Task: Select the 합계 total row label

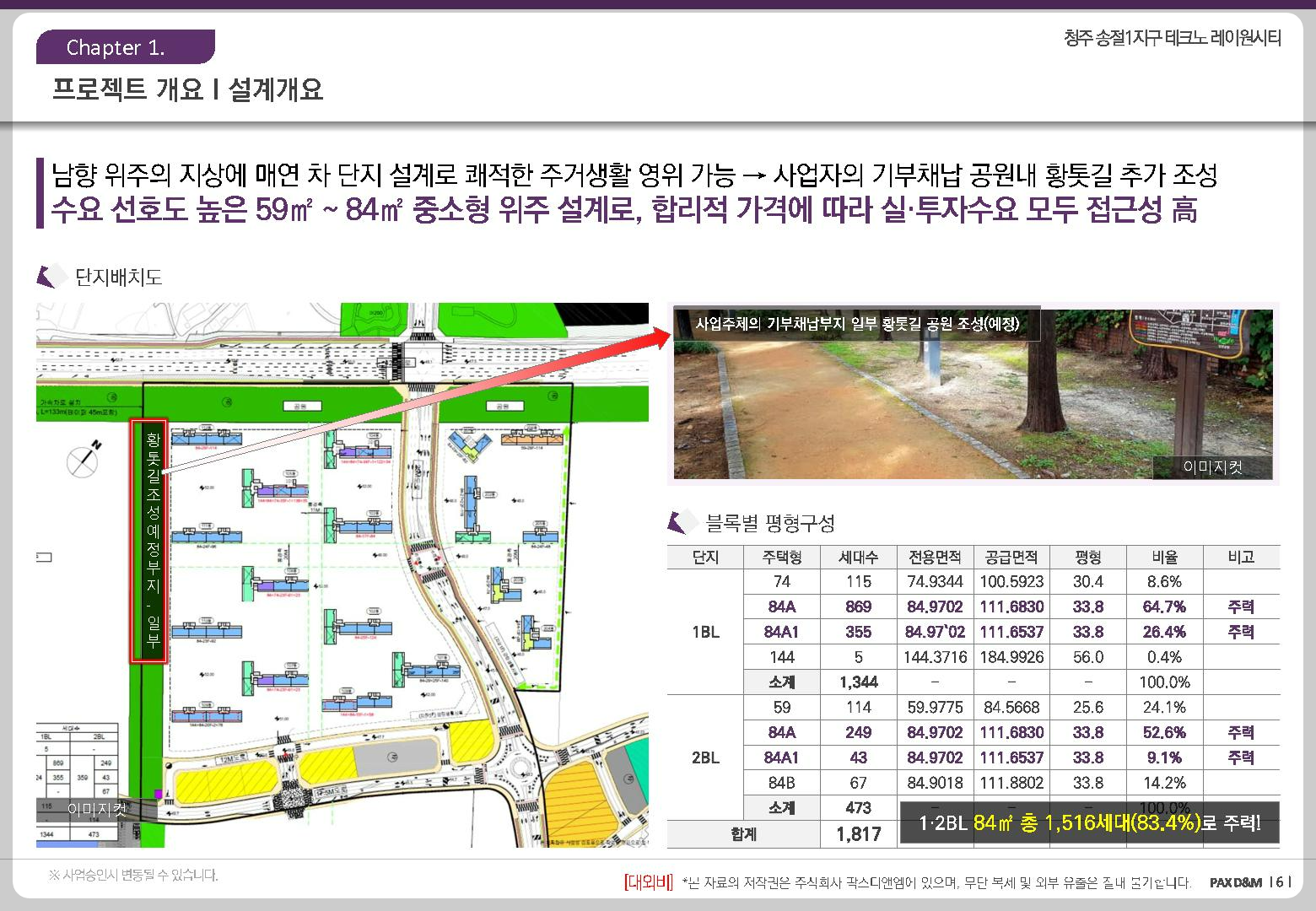Action: 743,834
